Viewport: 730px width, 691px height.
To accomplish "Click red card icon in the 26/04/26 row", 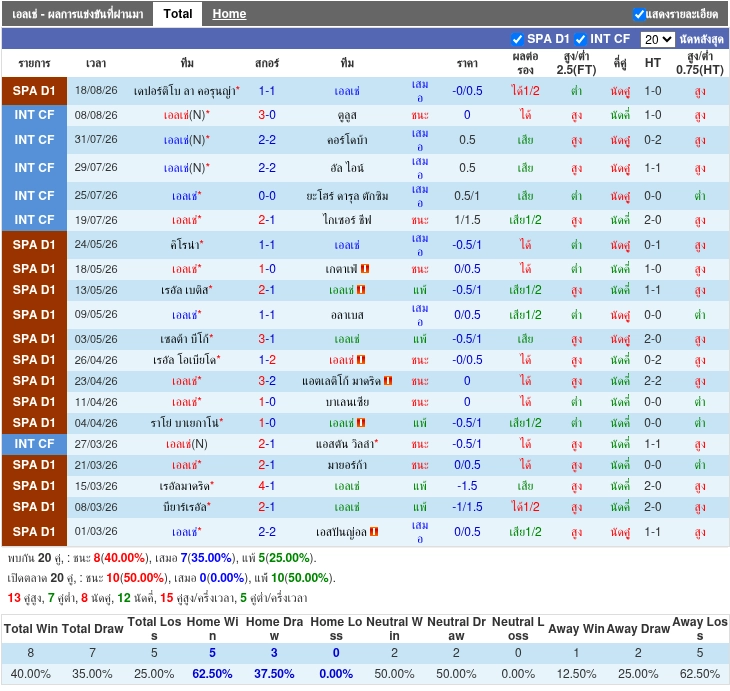I will pyautogui.click(x=361, y=359).
